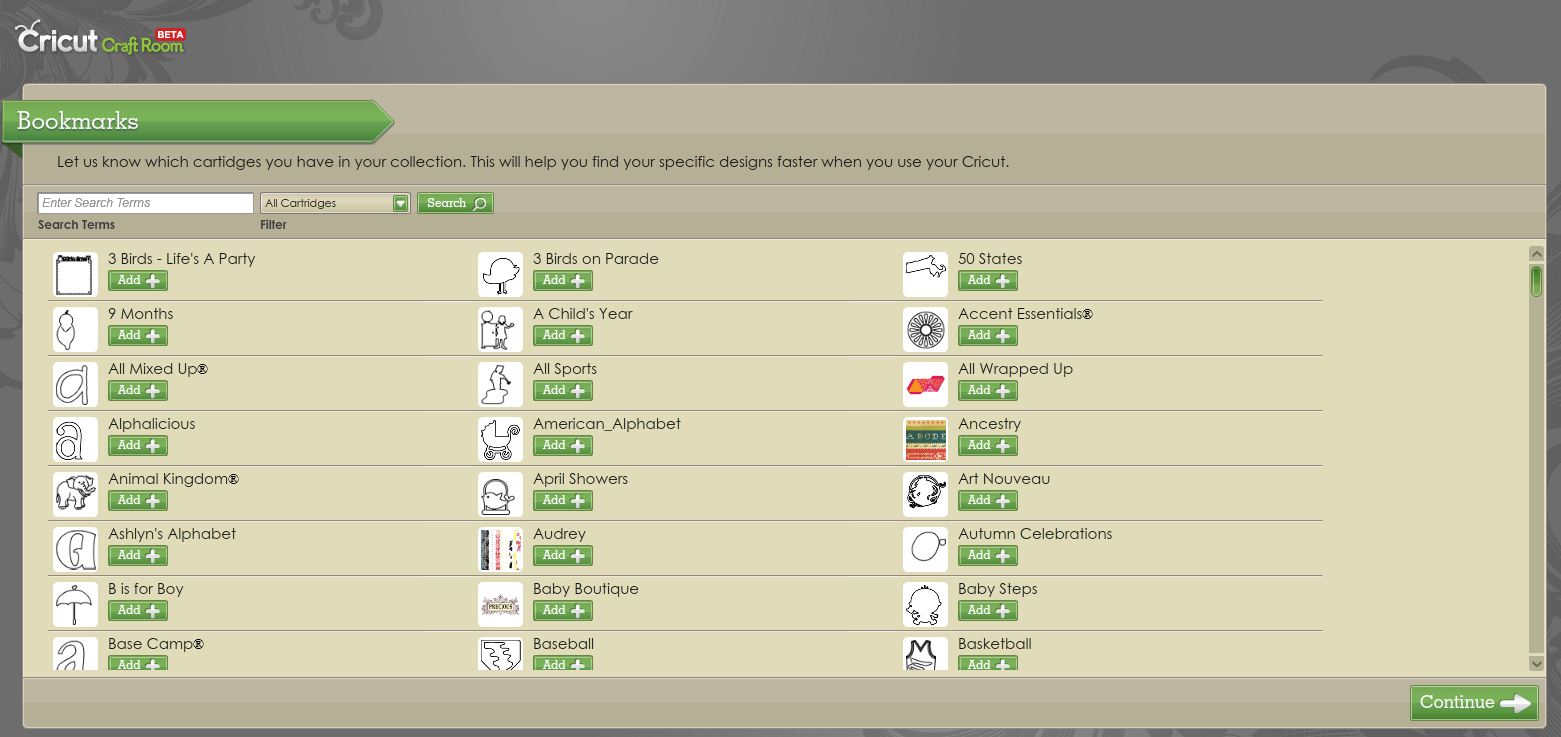This screenshot has height=737, width=1561.
Task: Click the 3 Birds - Life's A Party cartridge thumbnail
Action: [75, 275]
